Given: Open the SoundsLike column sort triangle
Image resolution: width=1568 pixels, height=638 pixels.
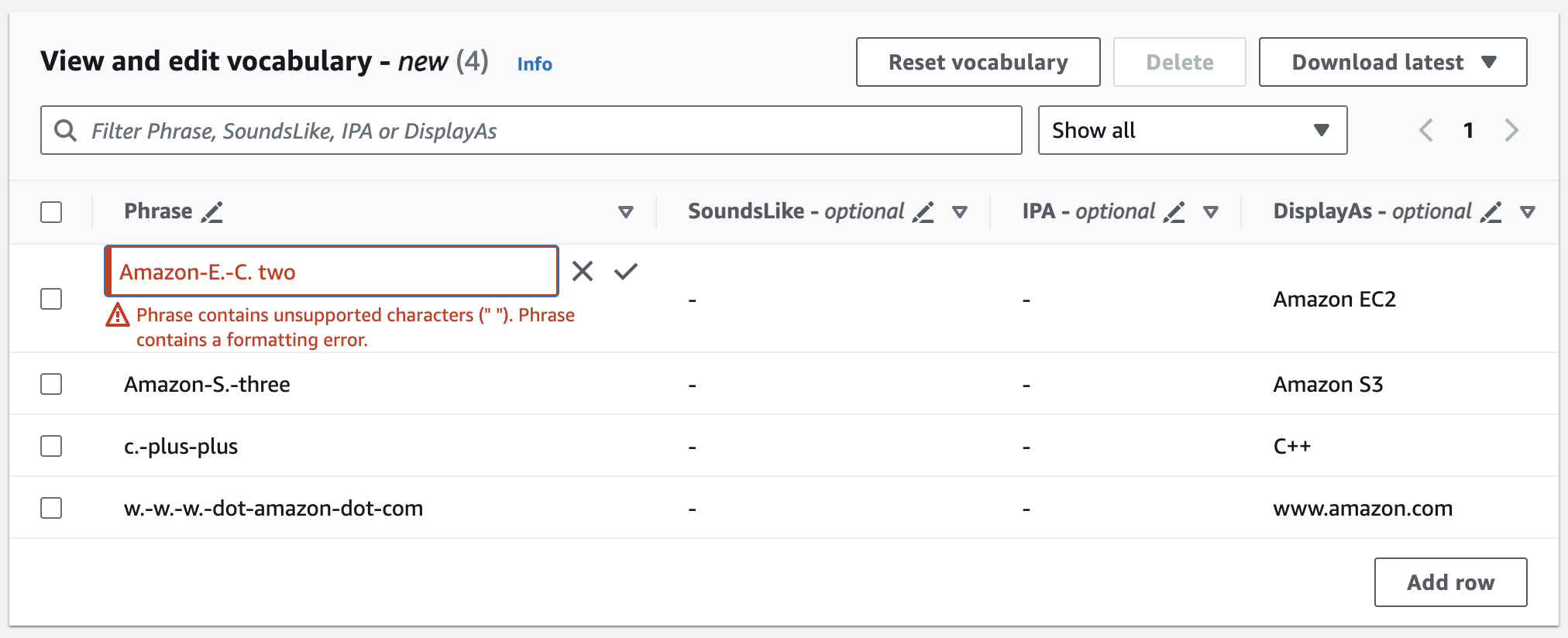Looking at the screenshot, I should click(960, 212).
